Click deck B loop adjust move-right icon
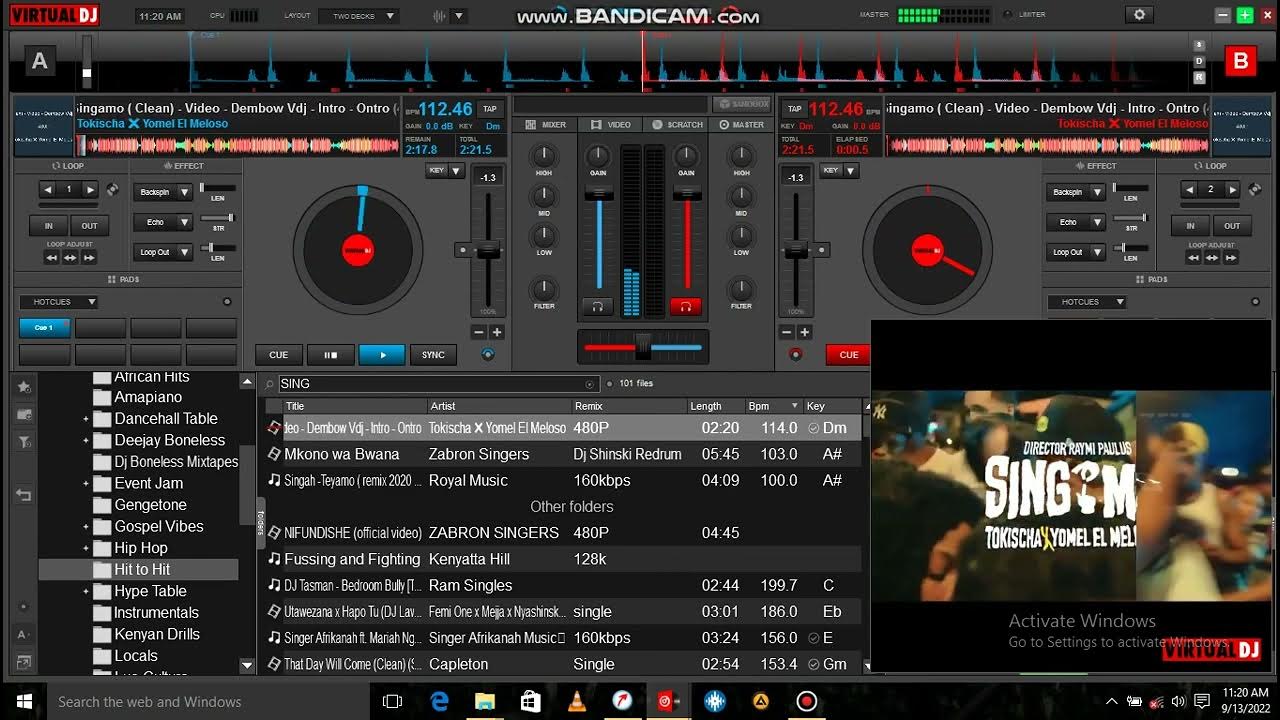Viewport: 1280px width, 720px height. pyautogui.click(x=1230, y=257)
